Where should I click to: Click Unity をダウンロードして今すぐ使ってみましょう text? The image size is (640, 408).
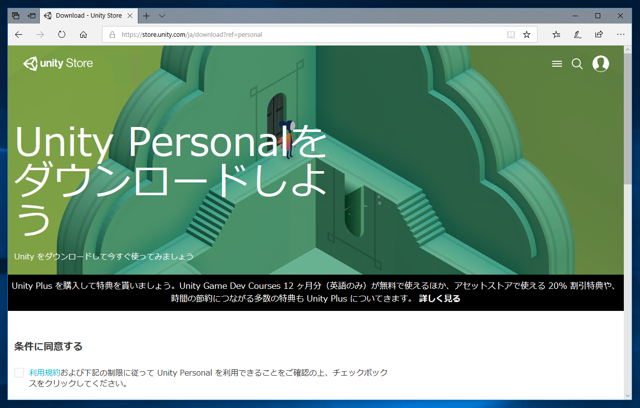pos(104,257)
